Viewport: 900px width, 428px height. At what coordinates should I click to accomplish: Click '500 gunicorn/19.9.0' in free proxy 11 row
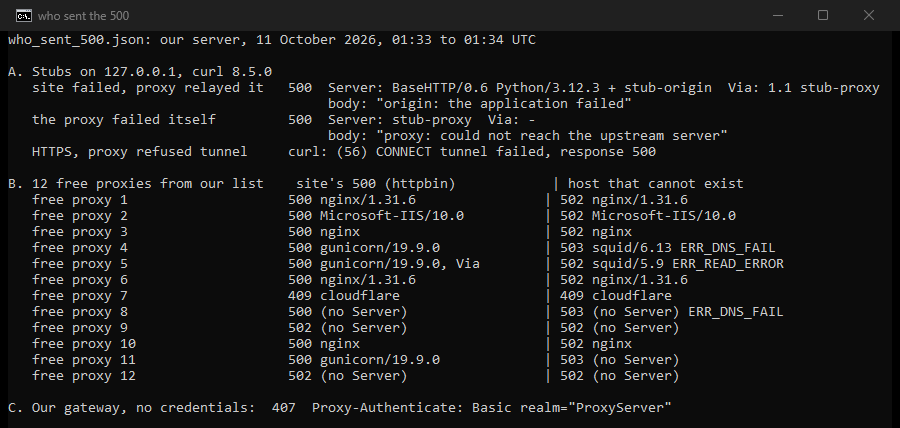(x=364, y=360)
